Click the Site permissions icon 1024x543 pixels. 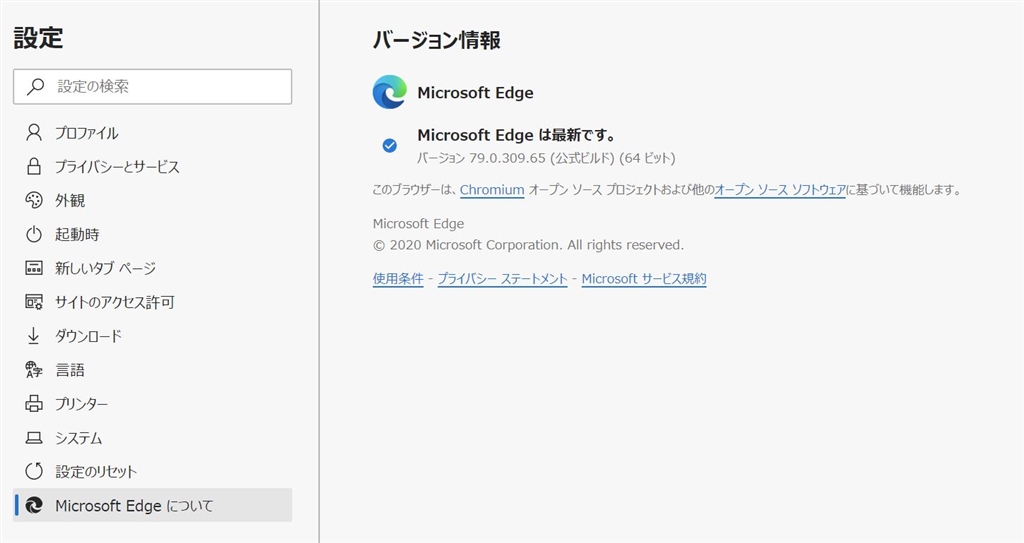34,302
